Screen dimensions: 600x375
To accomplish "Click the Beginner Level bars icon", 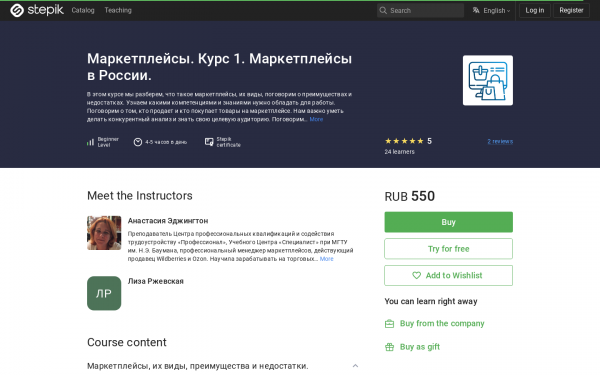I will click(90, 142).
